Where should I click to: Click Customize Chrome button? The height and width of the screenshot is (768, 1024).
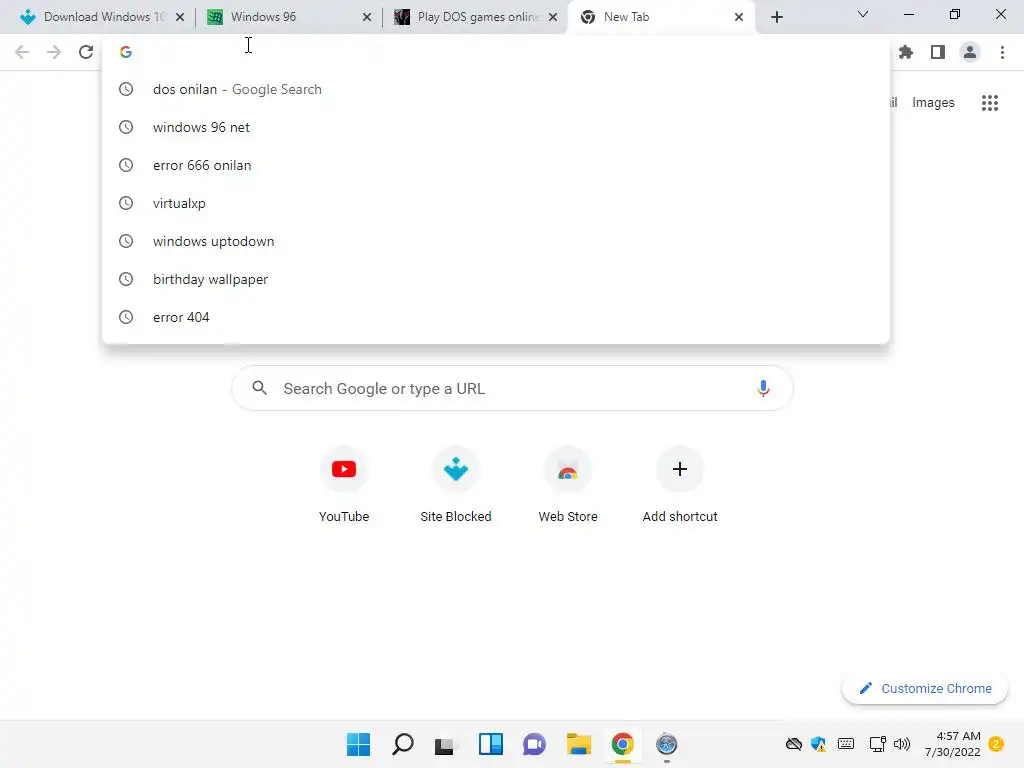[x=925, y=688]
